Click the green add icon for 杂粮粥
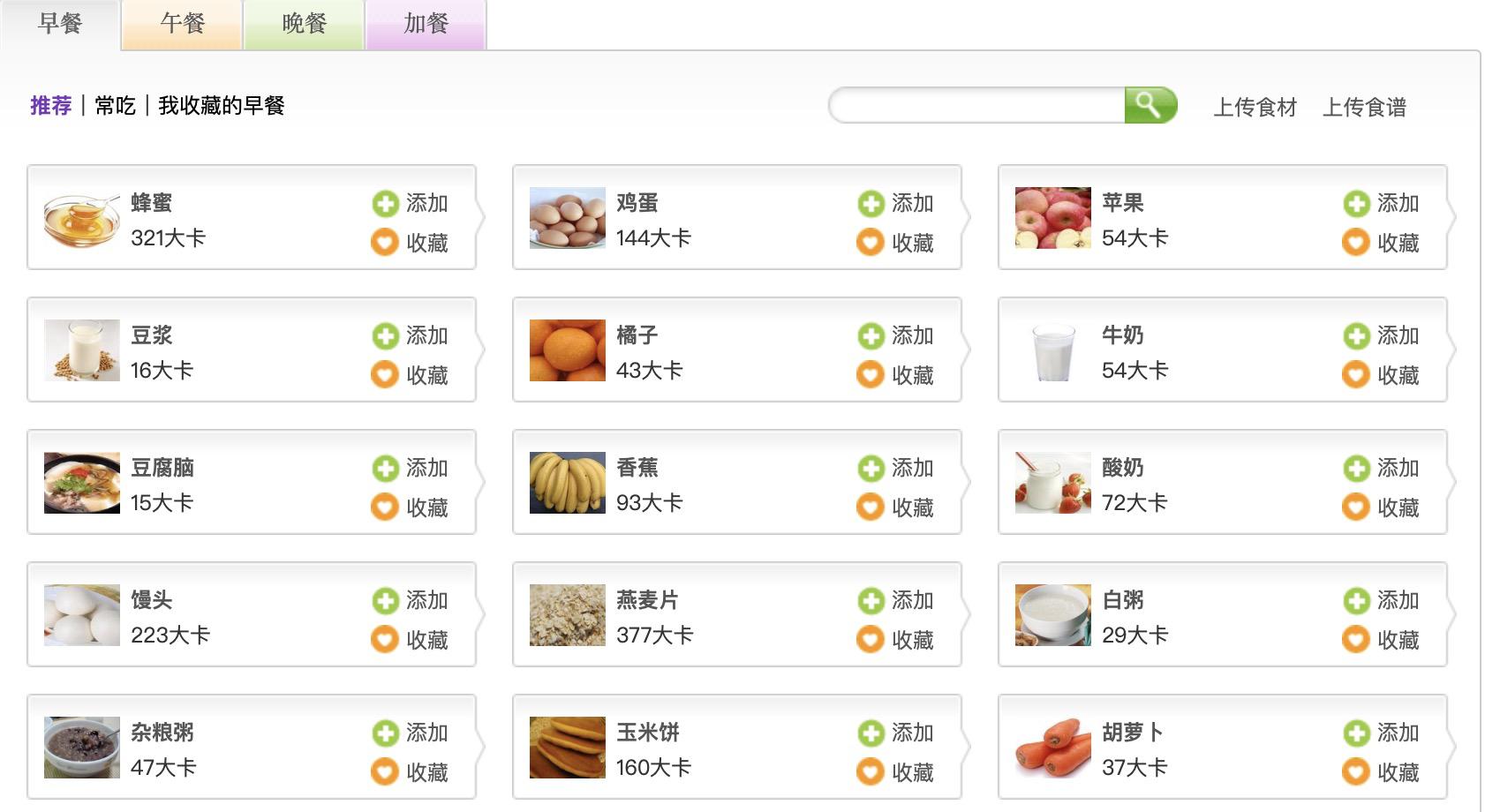 (385, 733)
